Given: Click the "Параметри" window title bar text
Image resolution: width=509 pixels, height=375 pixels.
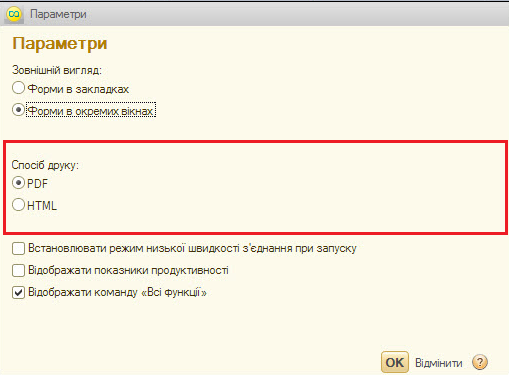Looking at the screenshot, I should [x=58, y=14].
